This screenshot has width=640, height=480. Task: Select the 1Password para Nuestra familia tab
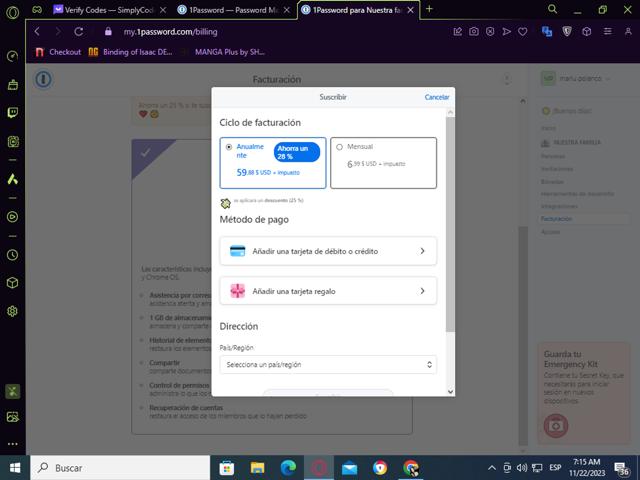pyautogui.click(x=358, y=10)
